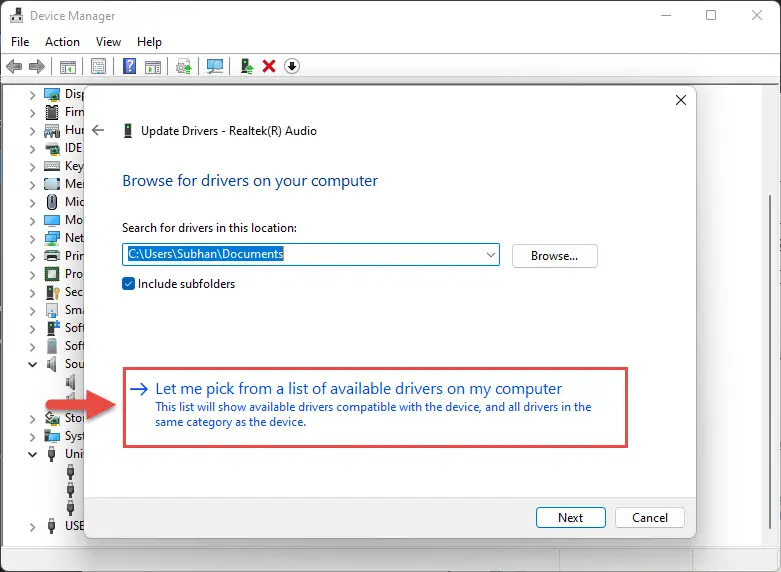Click the Help toolbar icon

[x=129, y=67]
